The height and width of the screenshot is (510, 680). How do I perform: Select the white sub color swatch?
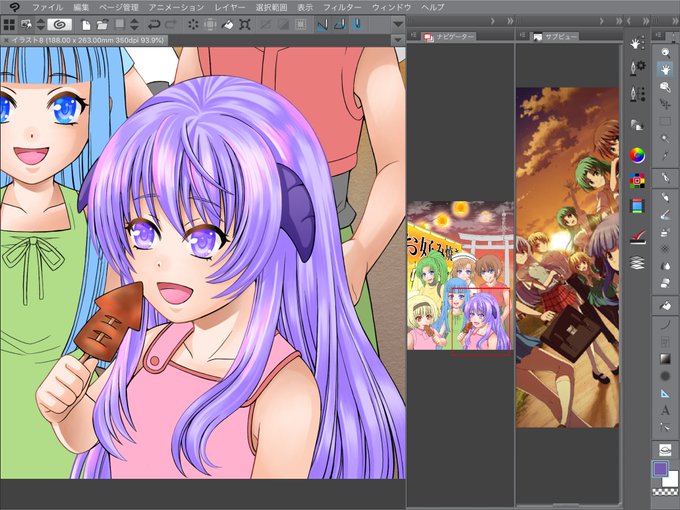point(671,479)
